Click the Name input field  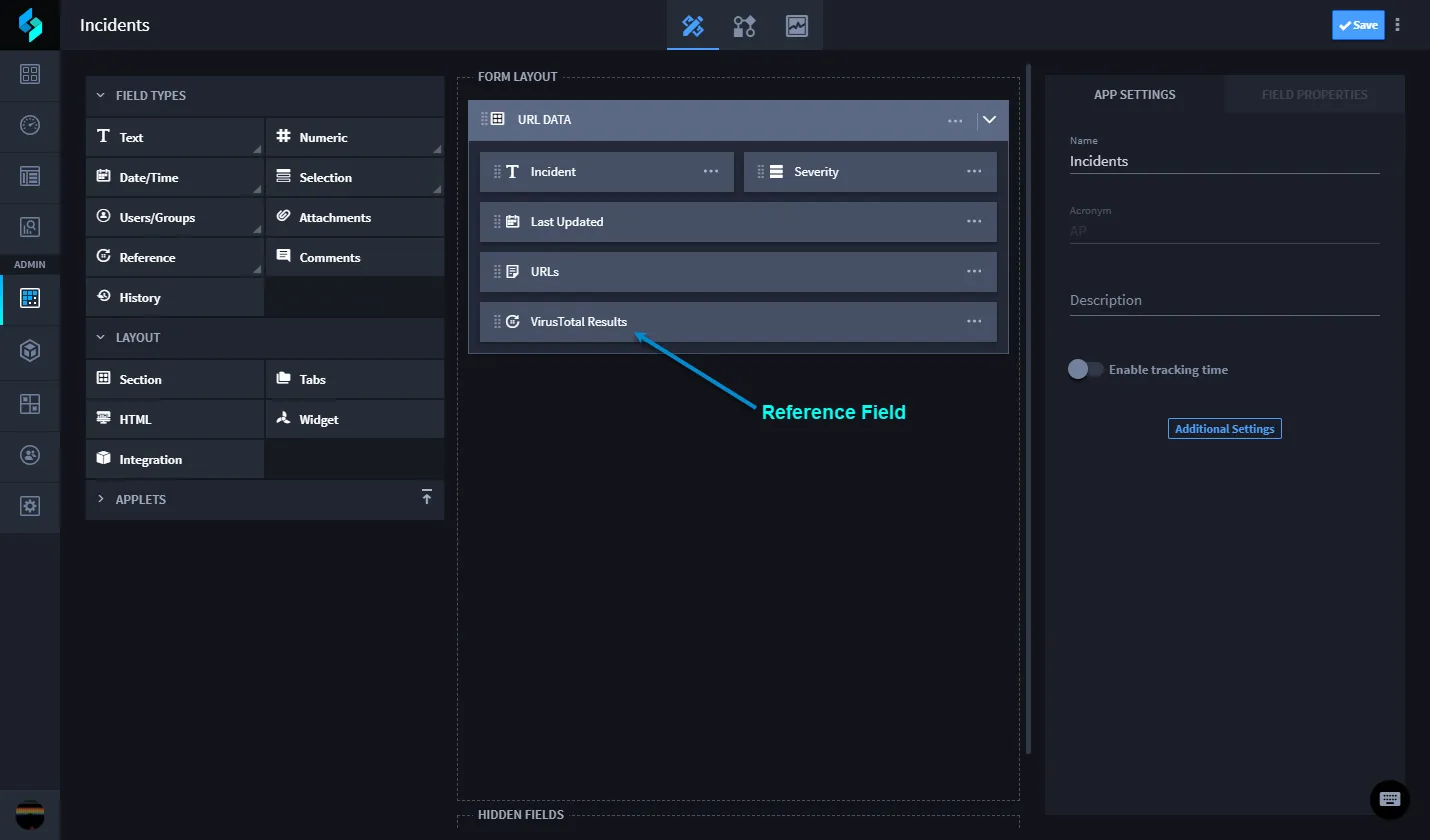click(x=1225, y=161)
